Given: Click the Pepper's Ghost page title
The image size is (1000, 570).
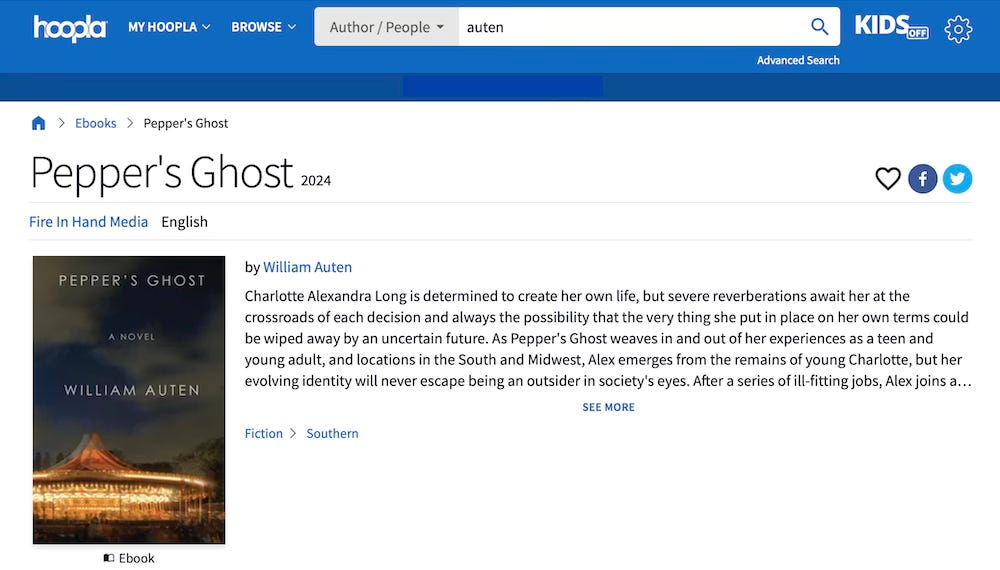Looking at the screenshot, I should [162, 172].
